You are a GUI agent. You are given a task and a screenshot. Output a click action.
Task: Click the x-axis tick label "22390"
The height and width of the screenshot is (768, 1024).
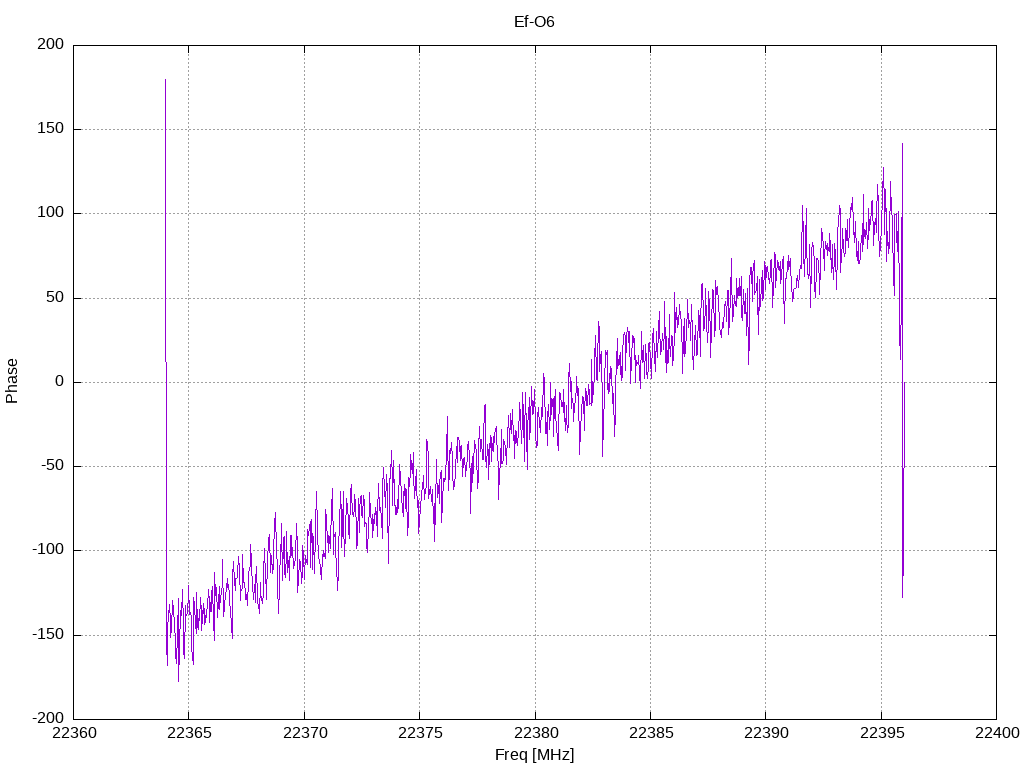[x=766, y=733]
